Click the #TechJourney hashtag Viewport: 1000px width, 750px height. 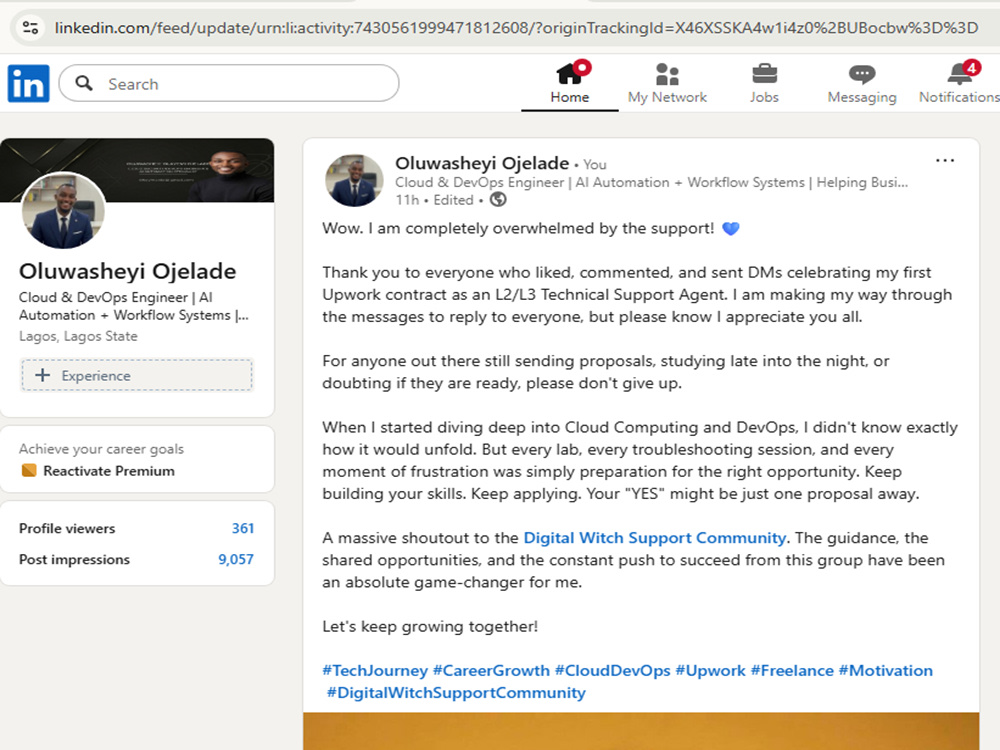point(375,670)
